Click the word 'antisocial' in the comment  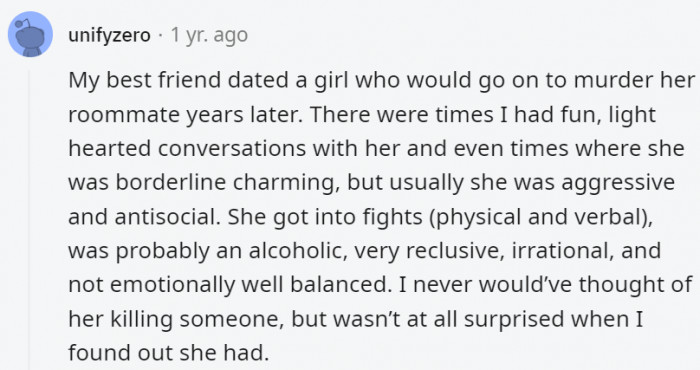pos(167,217)
